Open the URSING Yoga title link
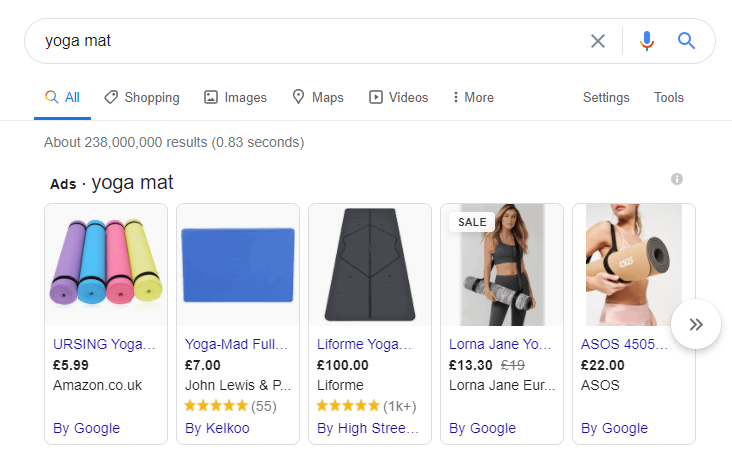The image size is (732, 457). pos(104,344)
